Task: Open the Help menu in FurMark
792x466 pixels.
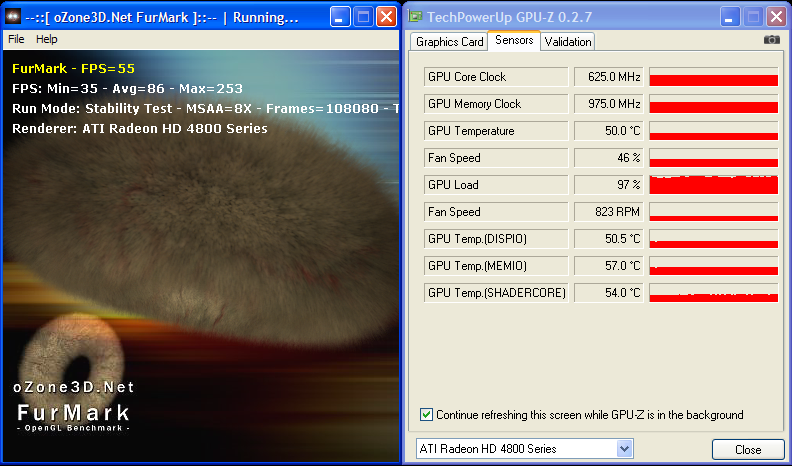Action: 46,39
